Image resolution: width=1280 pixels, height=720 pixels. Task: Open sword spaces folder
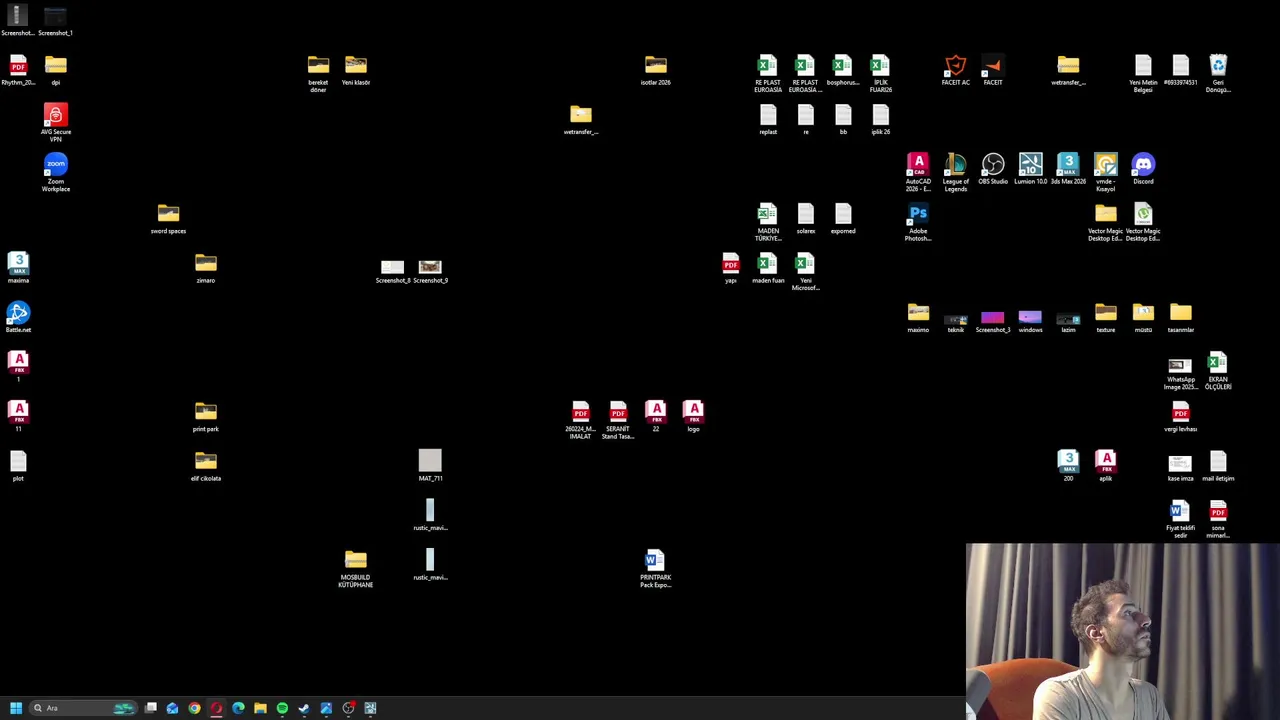click(168, 218)
